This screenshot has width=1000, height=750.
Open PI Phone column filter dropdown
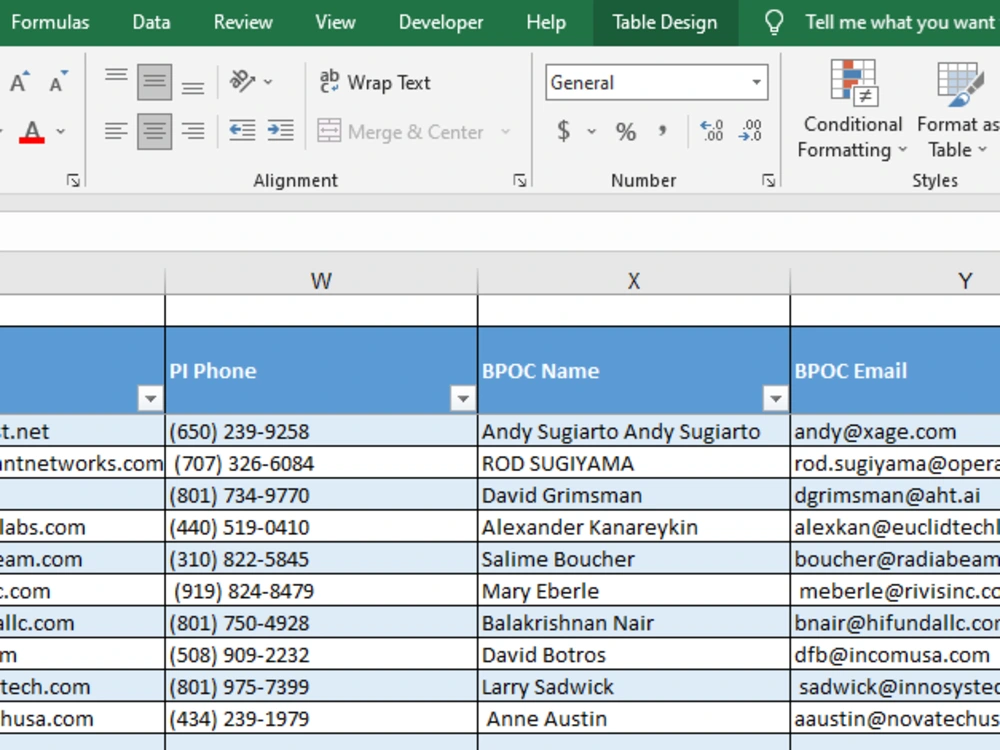click(x=463, y=399)
